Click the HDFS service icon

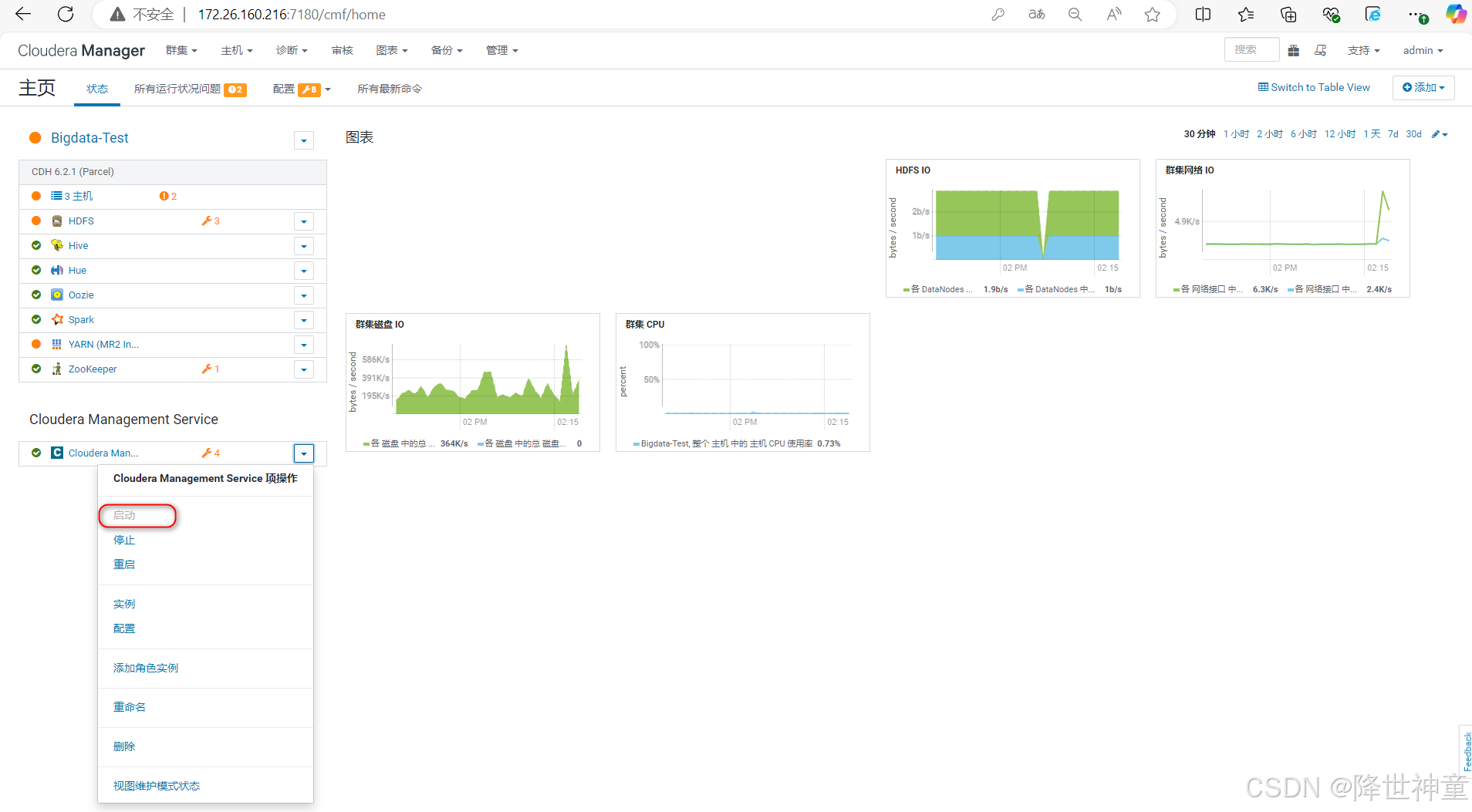(x=57, y=221)
